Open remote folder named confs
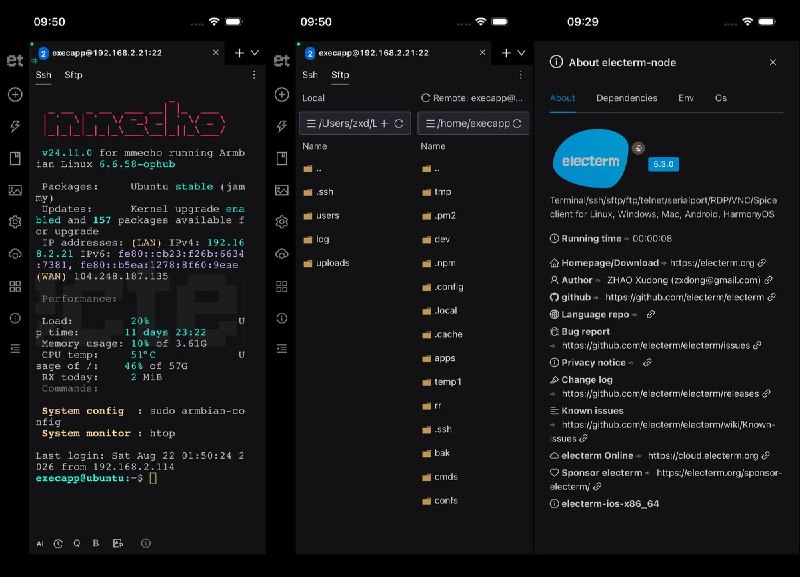800x577 pixels. pos(440,500)
